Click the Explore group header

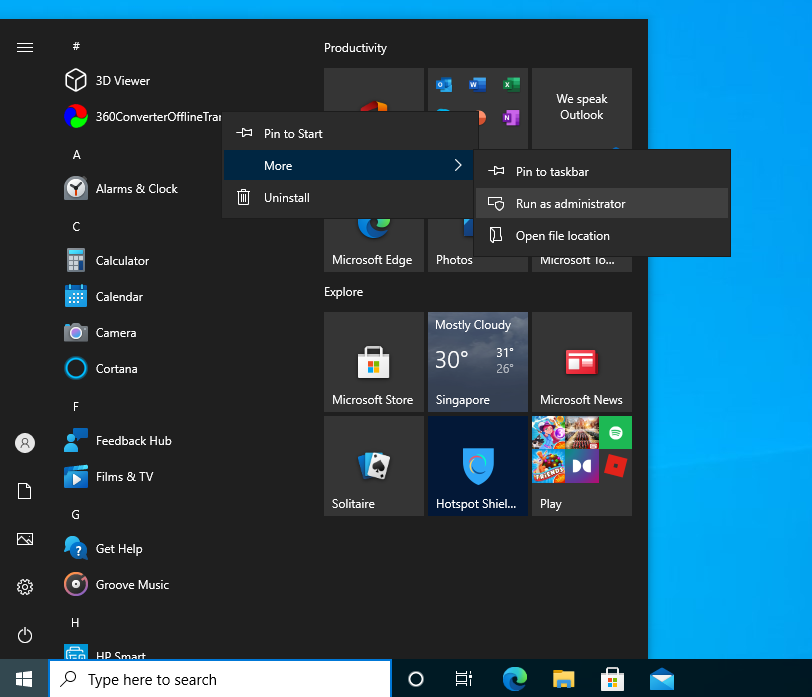[343, 292]
